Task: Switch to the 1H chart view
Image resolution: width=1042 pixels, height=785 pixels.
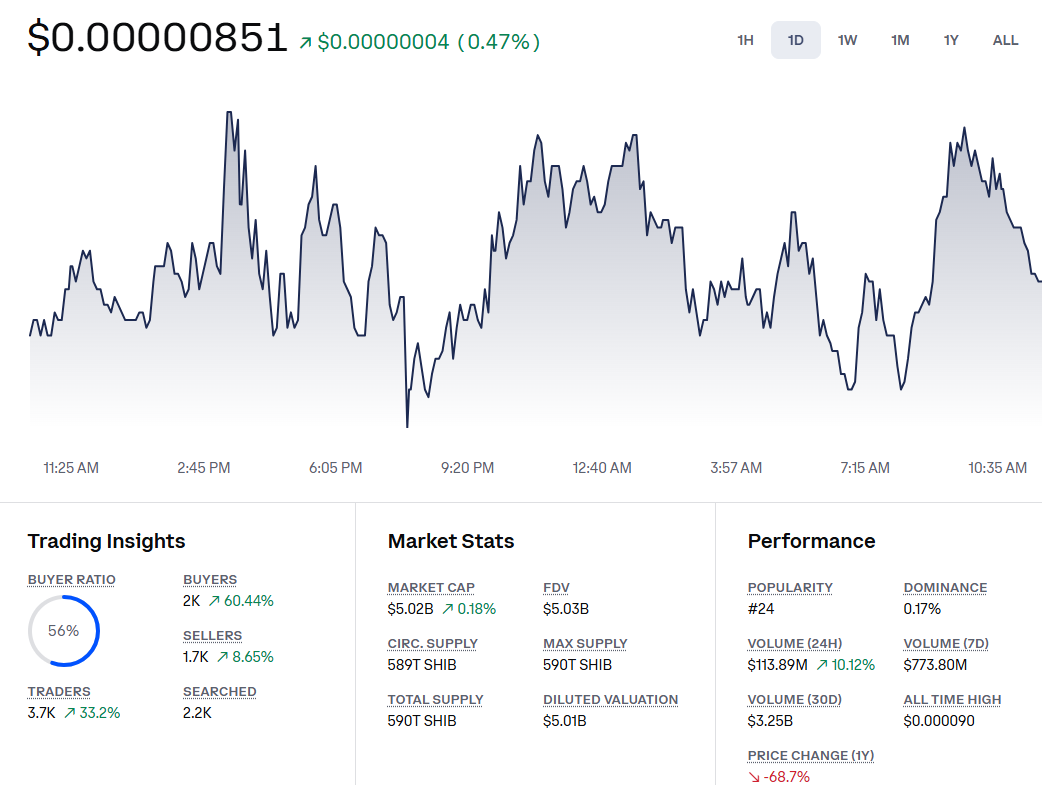Action: (744, 40)
